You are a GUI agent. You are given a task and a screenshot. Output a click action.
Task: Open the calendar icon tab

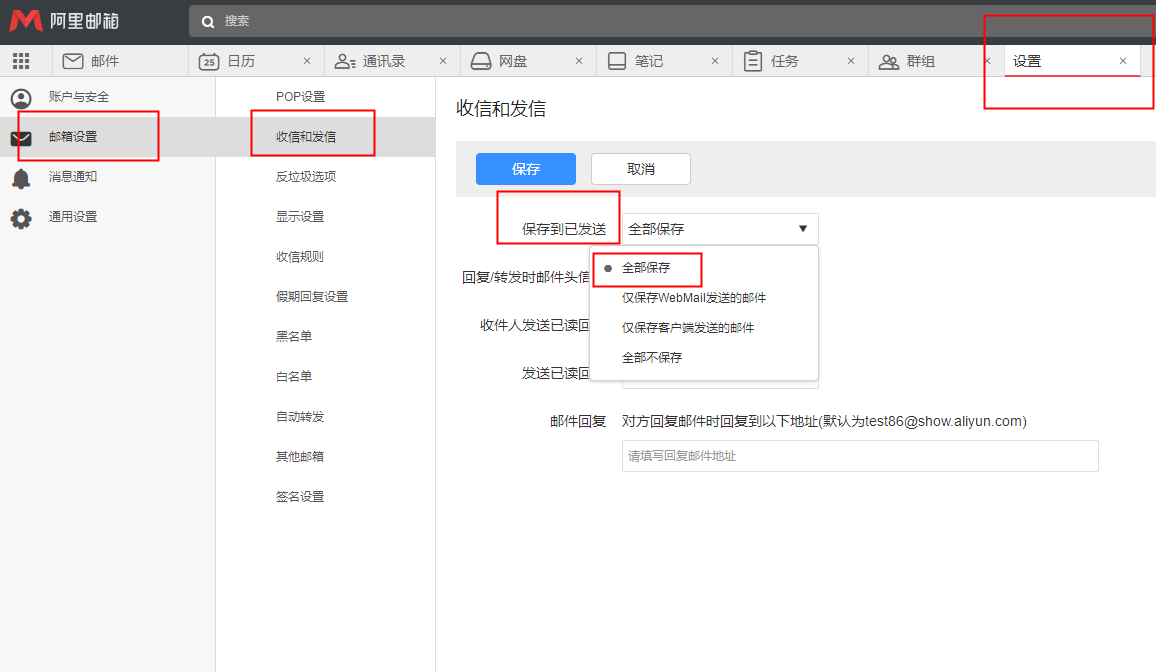[209, 61]
